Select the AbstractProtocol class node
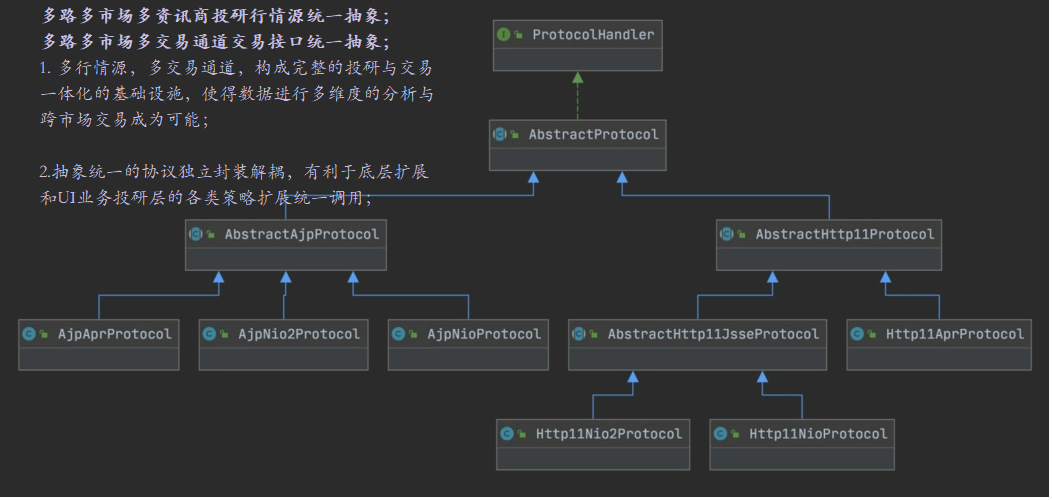The width and height of the screenshot is (1052, 500). (578, 145)
